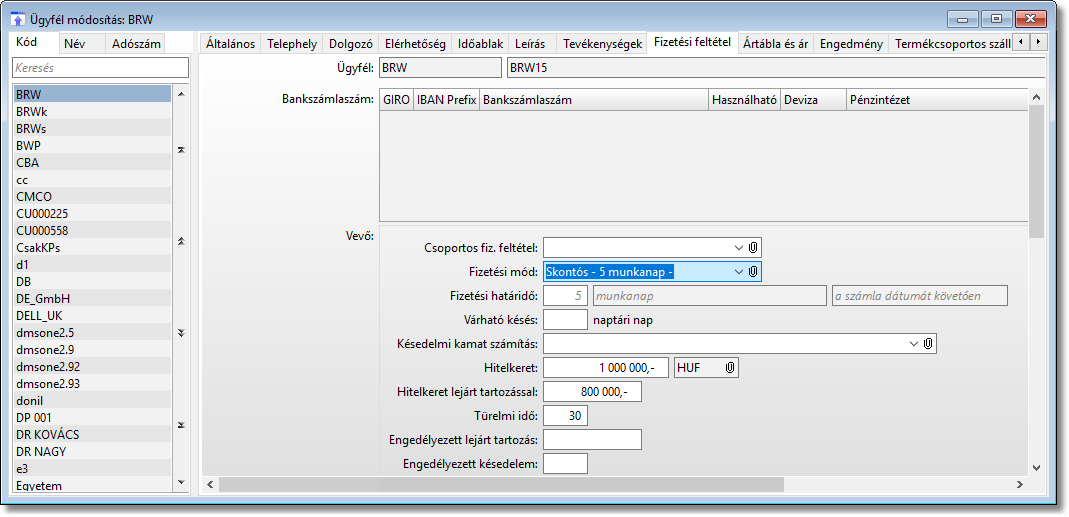Select BRWs in the customer list
The height and width of the screenshot is (517, 1069).
point(93,128)
